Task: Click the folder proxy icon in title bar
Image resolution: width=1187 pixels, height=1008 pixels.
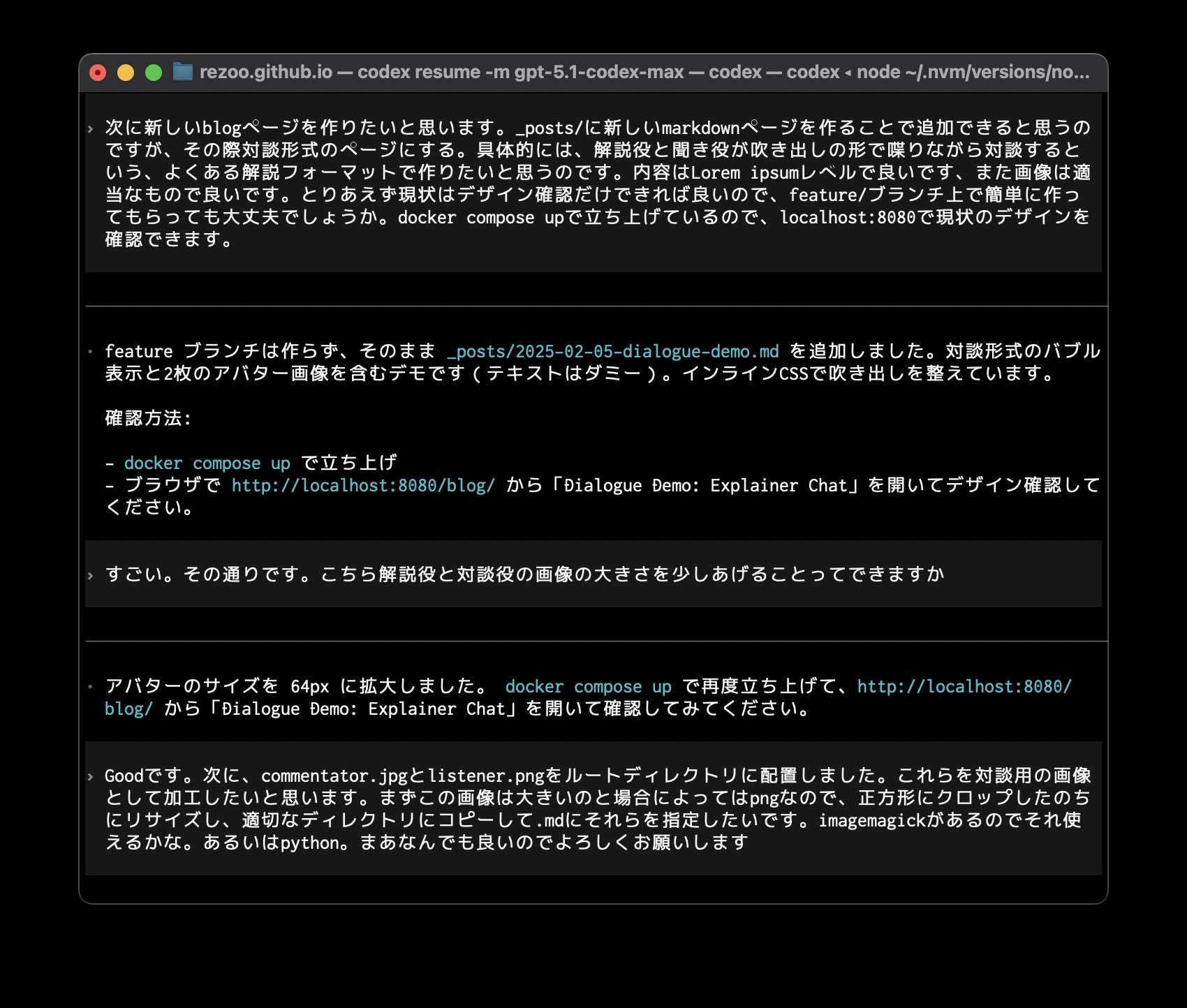Action: coord(182,72)
